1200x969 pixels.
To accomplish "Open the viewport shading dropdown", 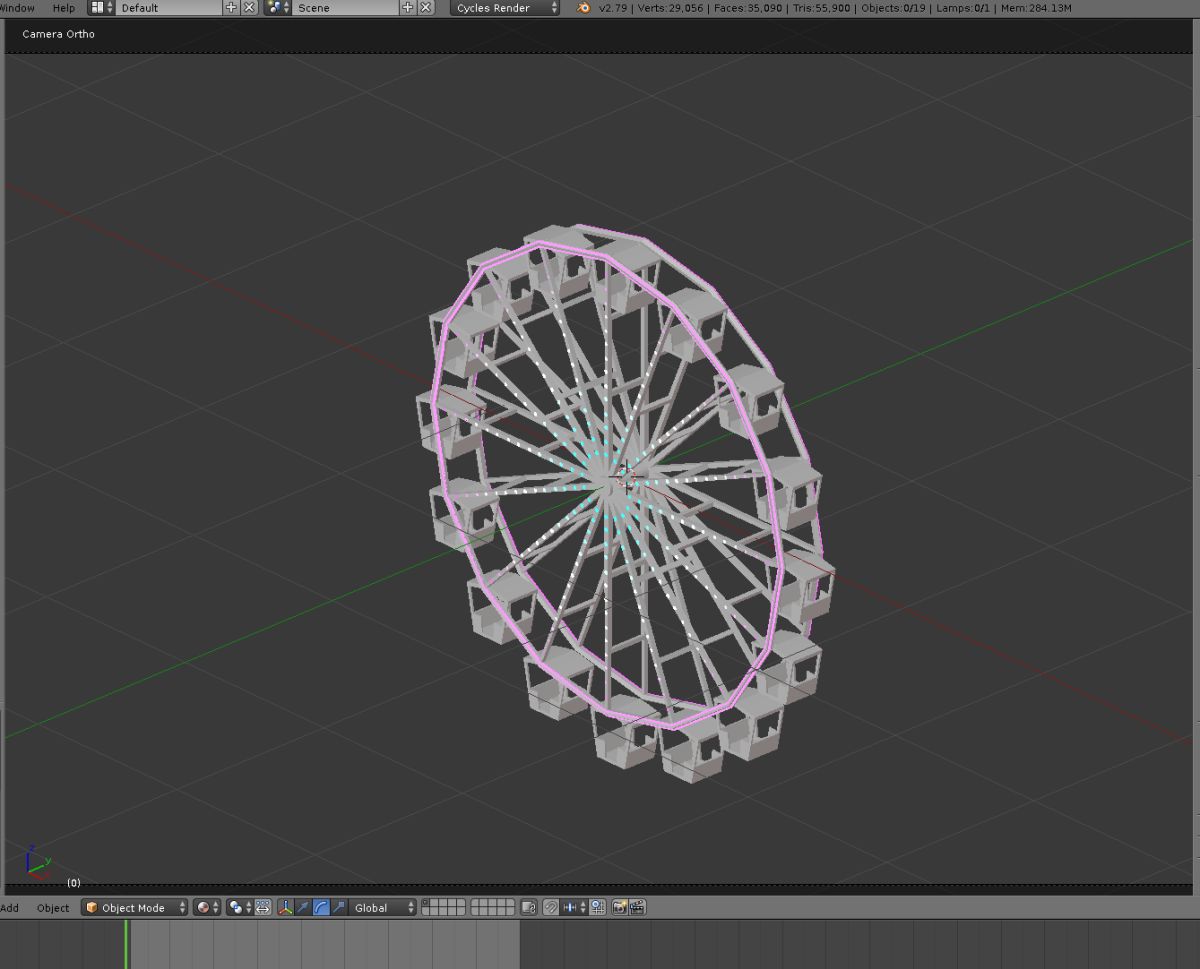I will click(x=207, y=908).
